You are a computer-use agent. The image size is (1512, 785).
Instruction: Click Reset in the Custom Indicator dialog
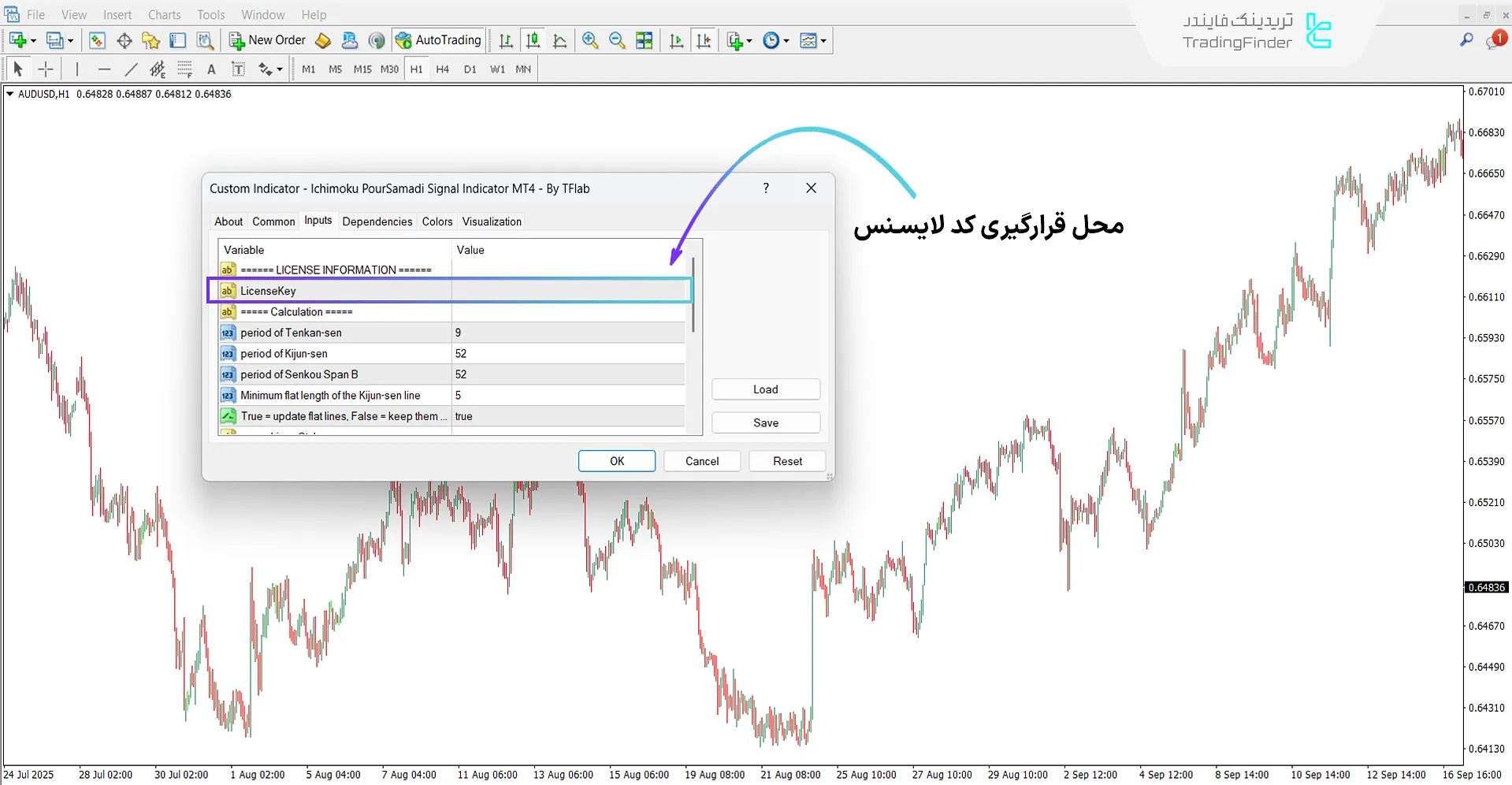pyautogui.click(x=786, y=461)
